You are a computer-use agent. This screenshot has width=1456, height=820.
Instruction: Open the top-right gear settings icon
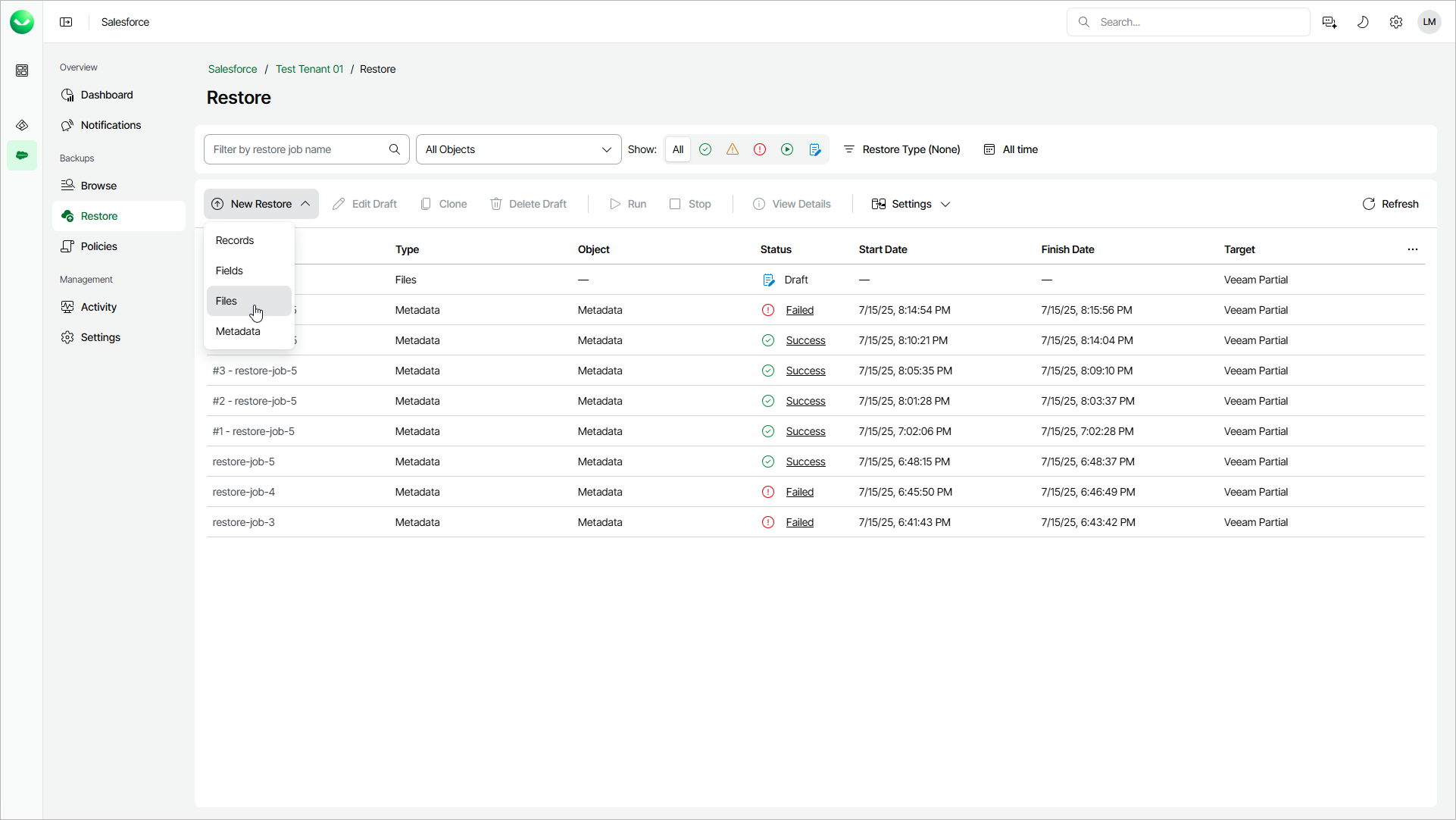pos(1396,22)
